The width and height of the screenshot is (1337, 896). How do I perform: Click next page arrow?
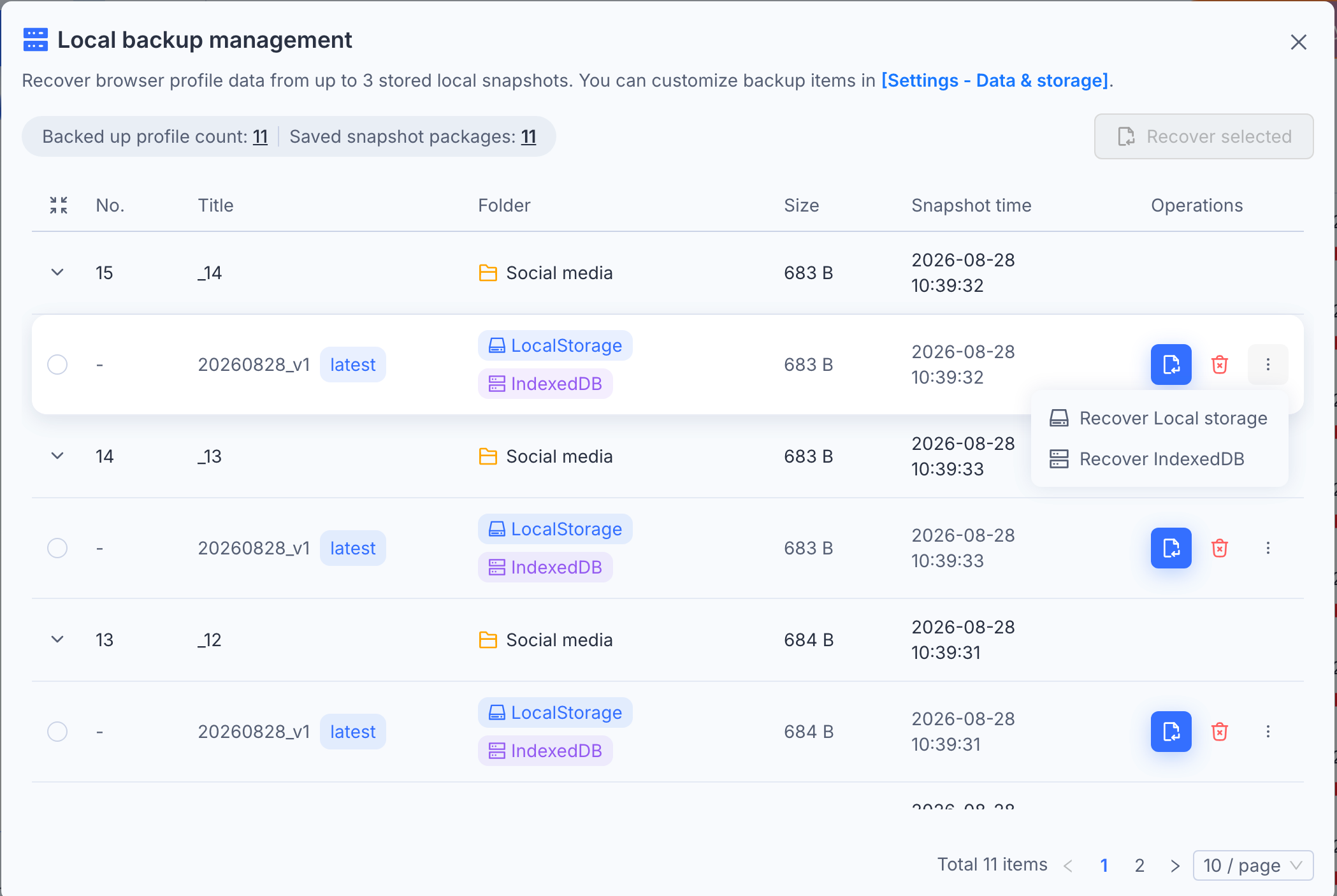[x=1175, y=865]
